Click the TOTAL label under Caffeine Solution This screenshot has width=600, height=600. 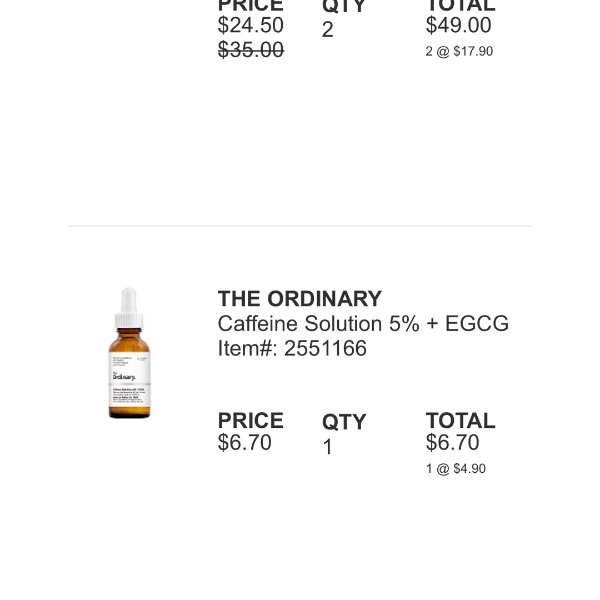click(x=461, y=421)
